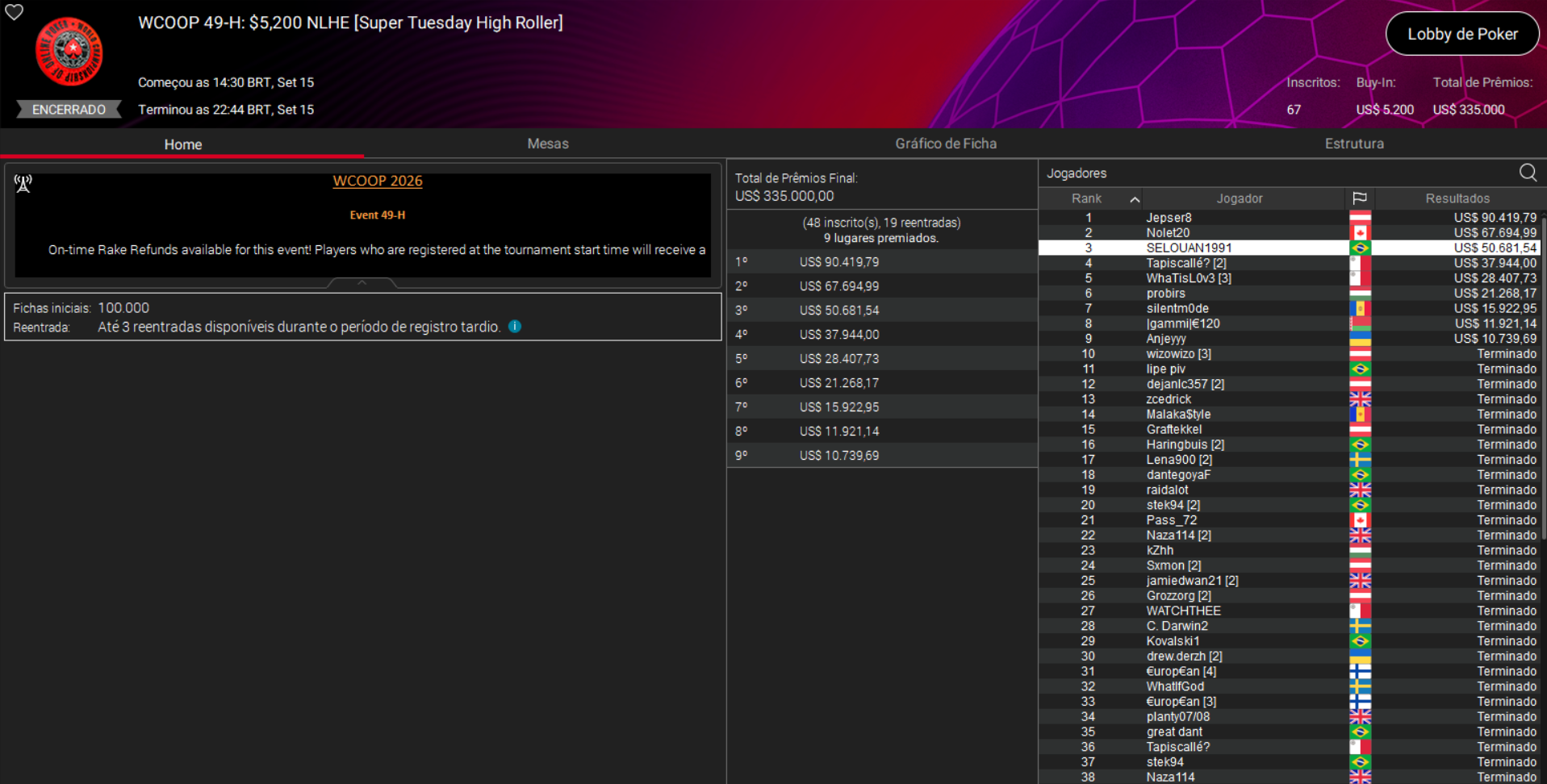Click 9º prize US$ 10.739,69
Screen dimensions: 1547x784
[882, 456]
